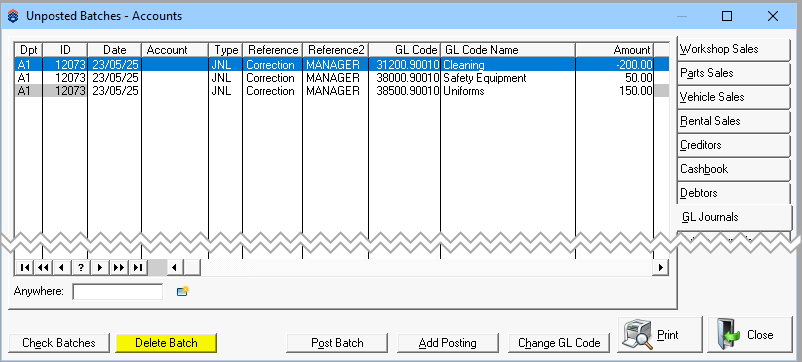The width and height of the screenshot is (802, 362).
Task: Jump to first record navigation button
Action: pos(24,267)
